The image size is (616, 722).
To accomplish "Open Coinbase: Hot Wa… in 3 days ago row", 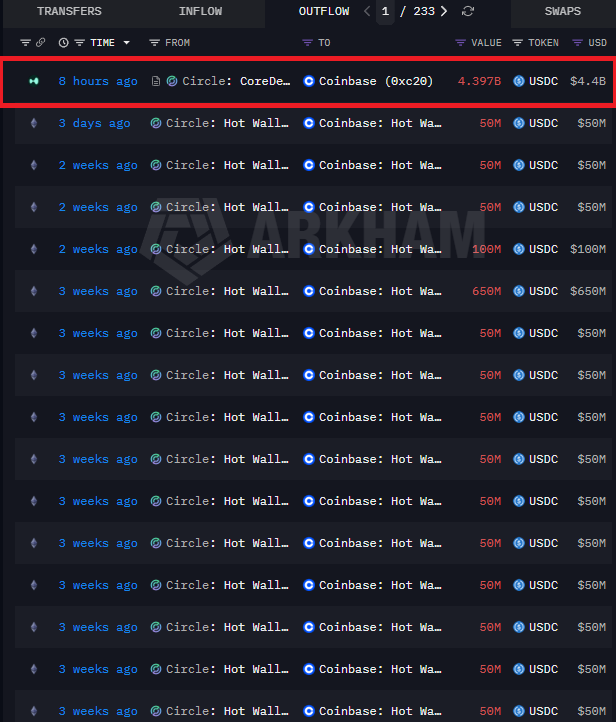I will pyautogui.click(x=380, y=123).
